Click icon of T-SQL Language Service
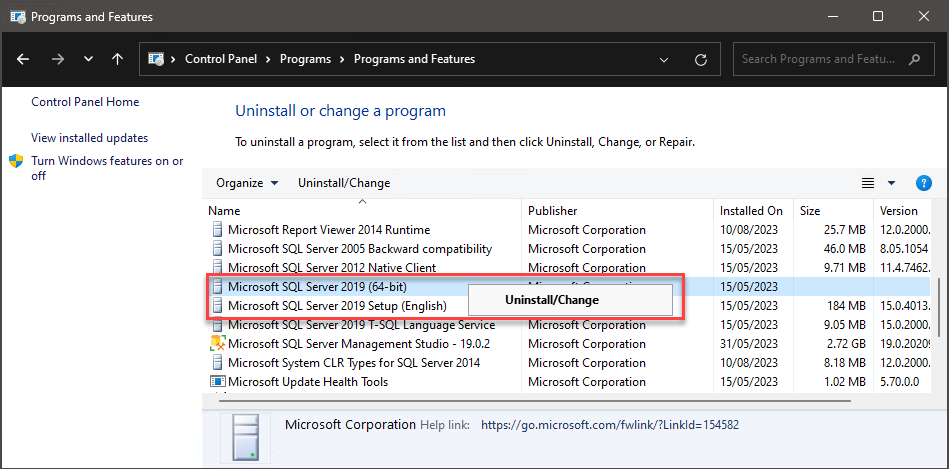The image size is (949, 469). coord(217,325)
